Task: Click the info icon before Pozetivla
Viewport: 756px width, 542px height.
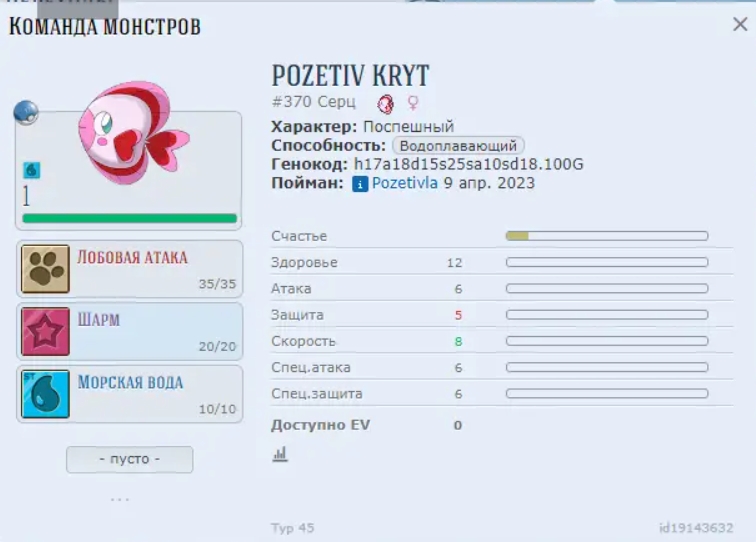Action: pyautogui.click(x=360, y=184)
